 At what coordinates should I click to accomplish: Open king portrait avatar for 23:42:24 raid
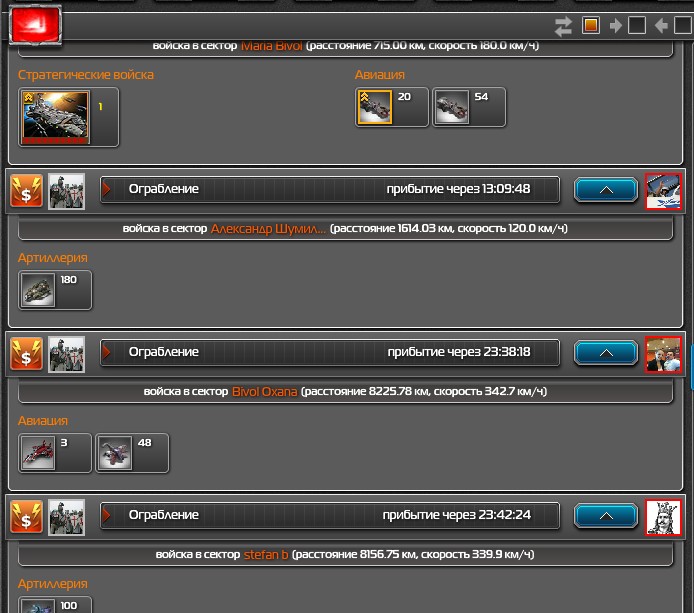pyautogui.click(x=663, y=517)
